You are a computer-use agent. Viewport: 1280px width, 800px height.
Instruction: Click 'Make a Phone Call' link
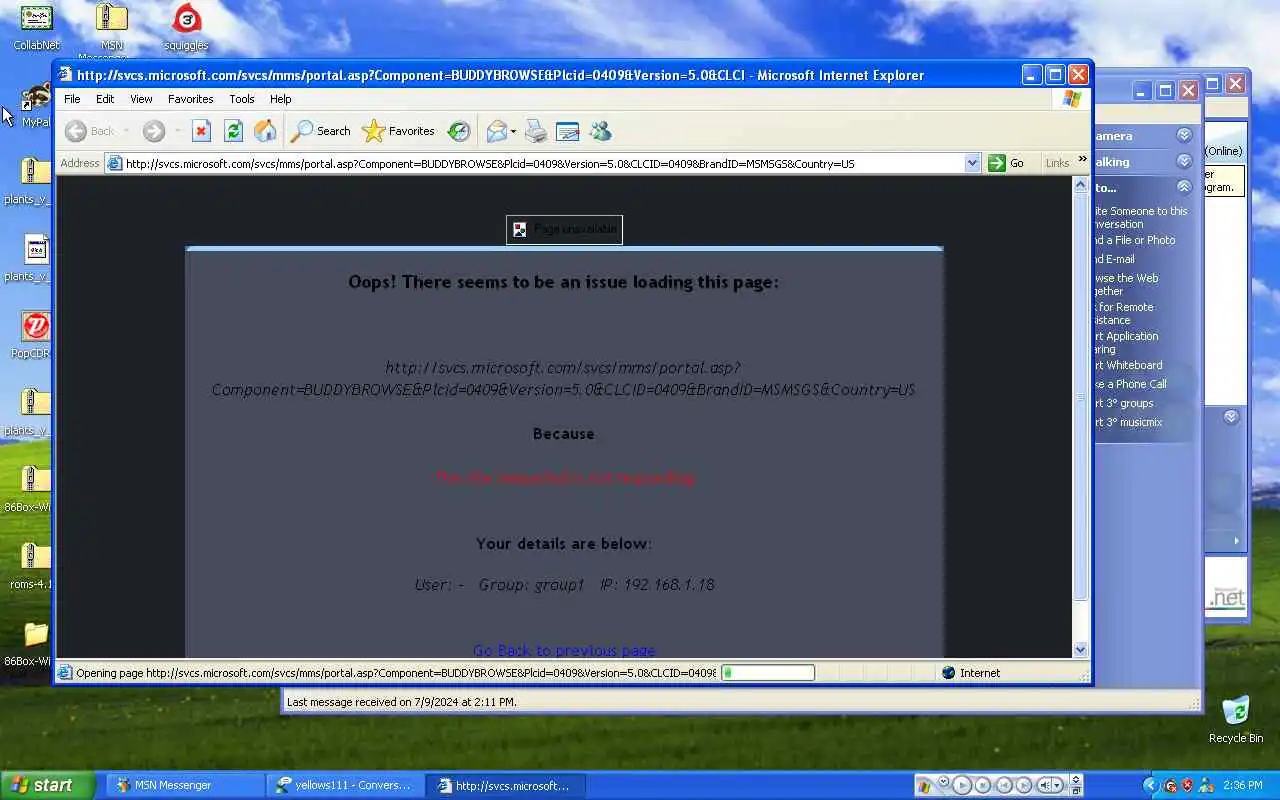[1131, 384]
